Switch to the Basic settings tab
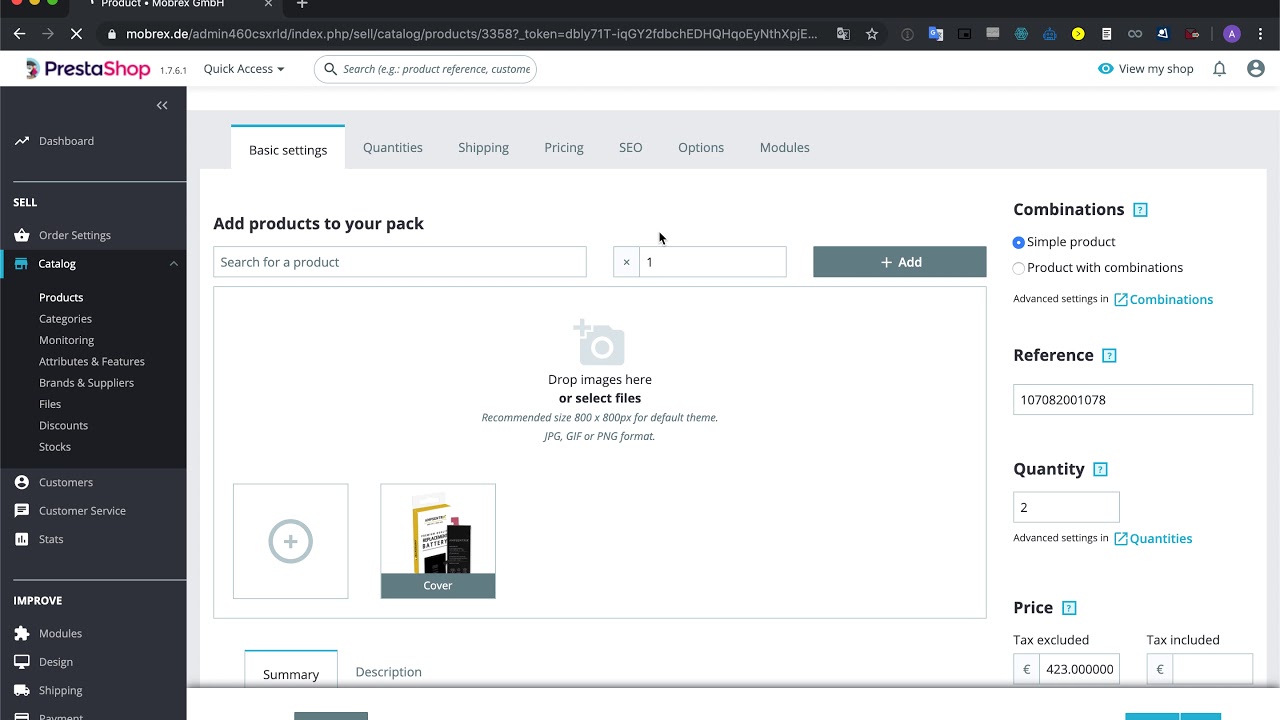1280x720 pixels. pyautogui.click(x=288, y=149)
